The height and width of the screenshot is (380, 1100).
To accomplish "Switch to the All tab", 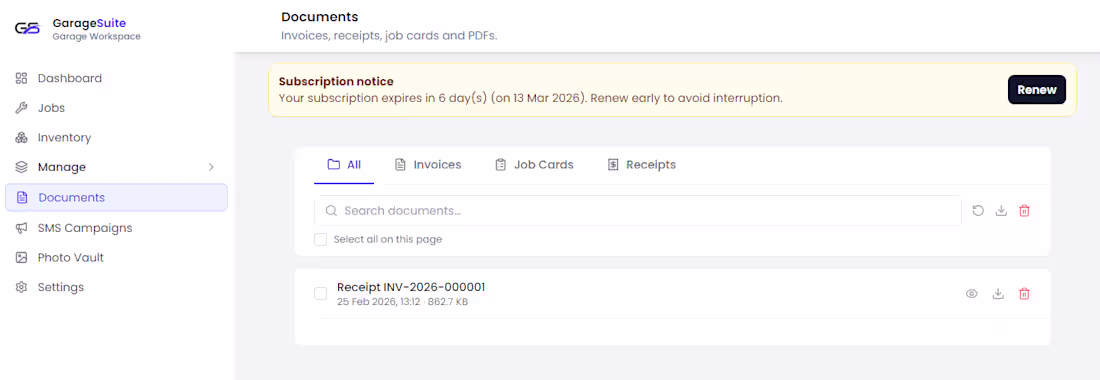I will click(344, 165).
